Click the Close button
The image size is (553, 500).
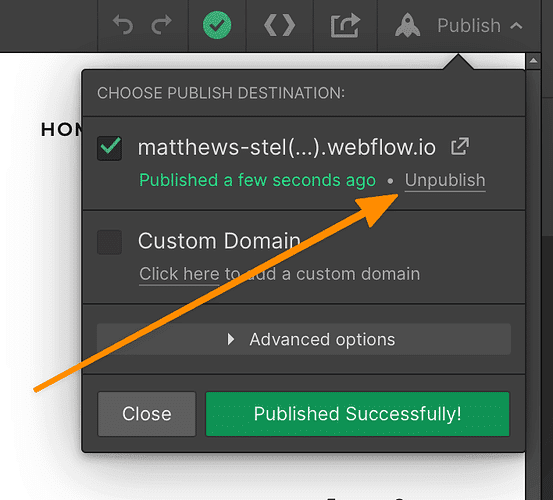click(147, 414)
